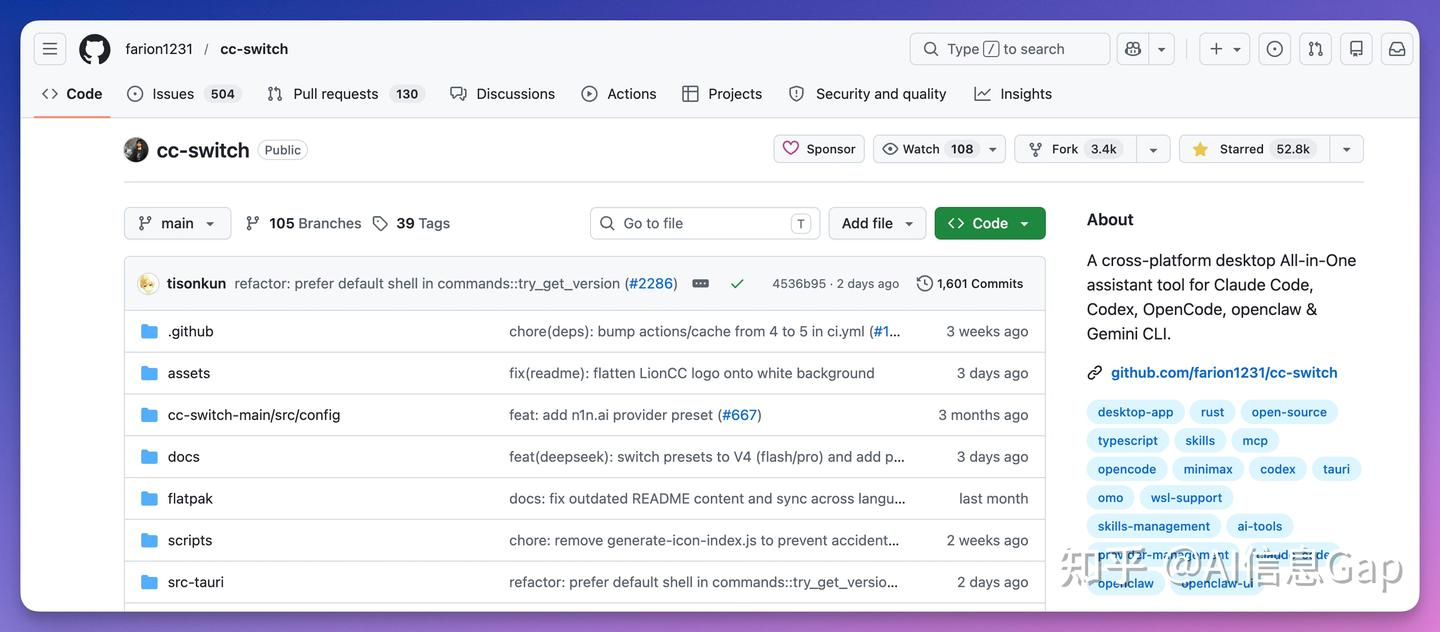Screen dimensions: 1440x632
Task: Click the .github folder icon
Action: (x=150, y=331)
